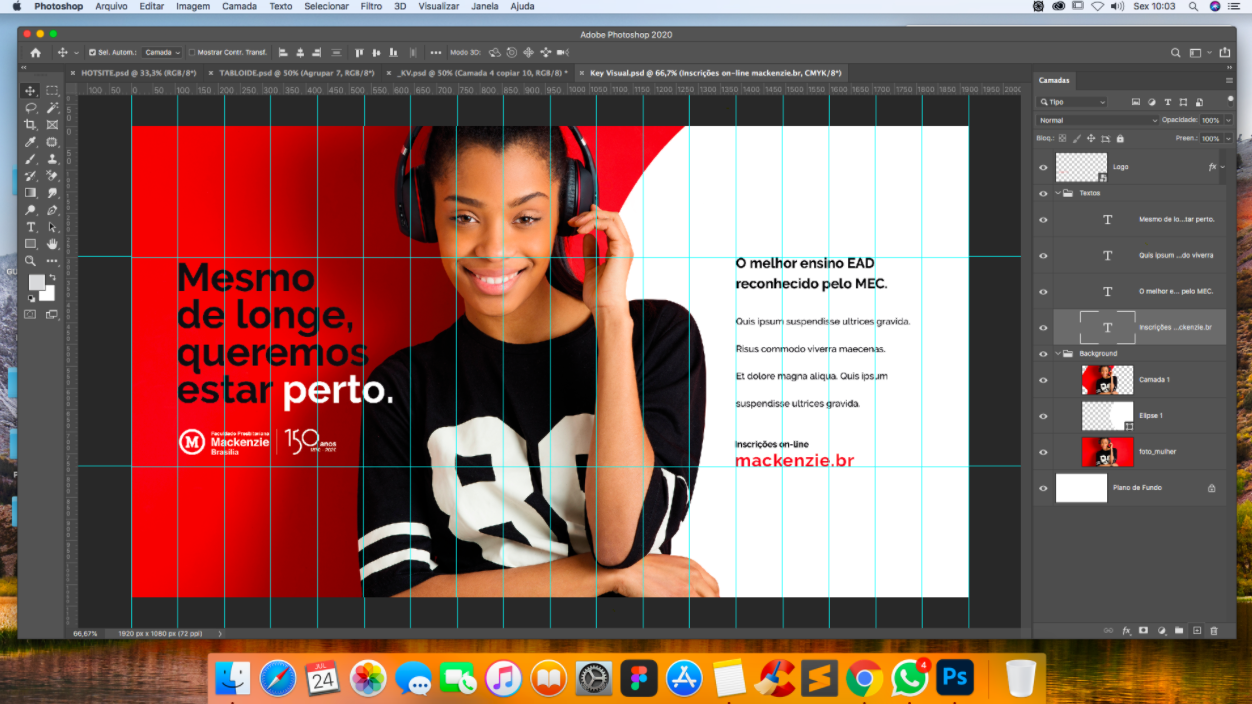Image resolution: width=1252 pixels, height=704 pixels.
Task: Hide the Plano de Fundo layer
Action: click(x=1043, y=488)
